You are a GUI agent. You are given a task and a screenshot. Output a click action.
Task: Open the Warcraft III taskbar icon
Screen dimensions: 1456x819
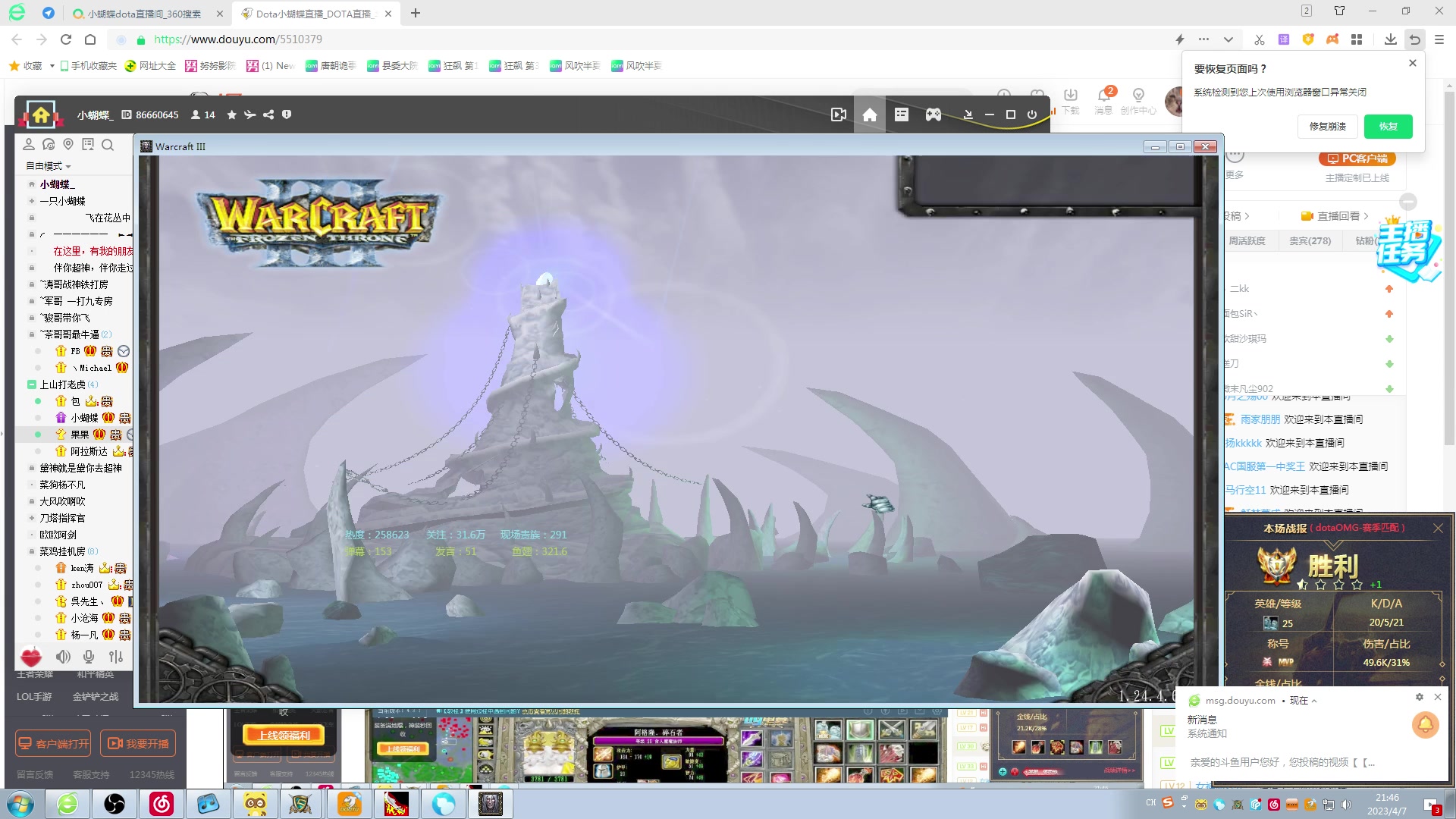490,804
